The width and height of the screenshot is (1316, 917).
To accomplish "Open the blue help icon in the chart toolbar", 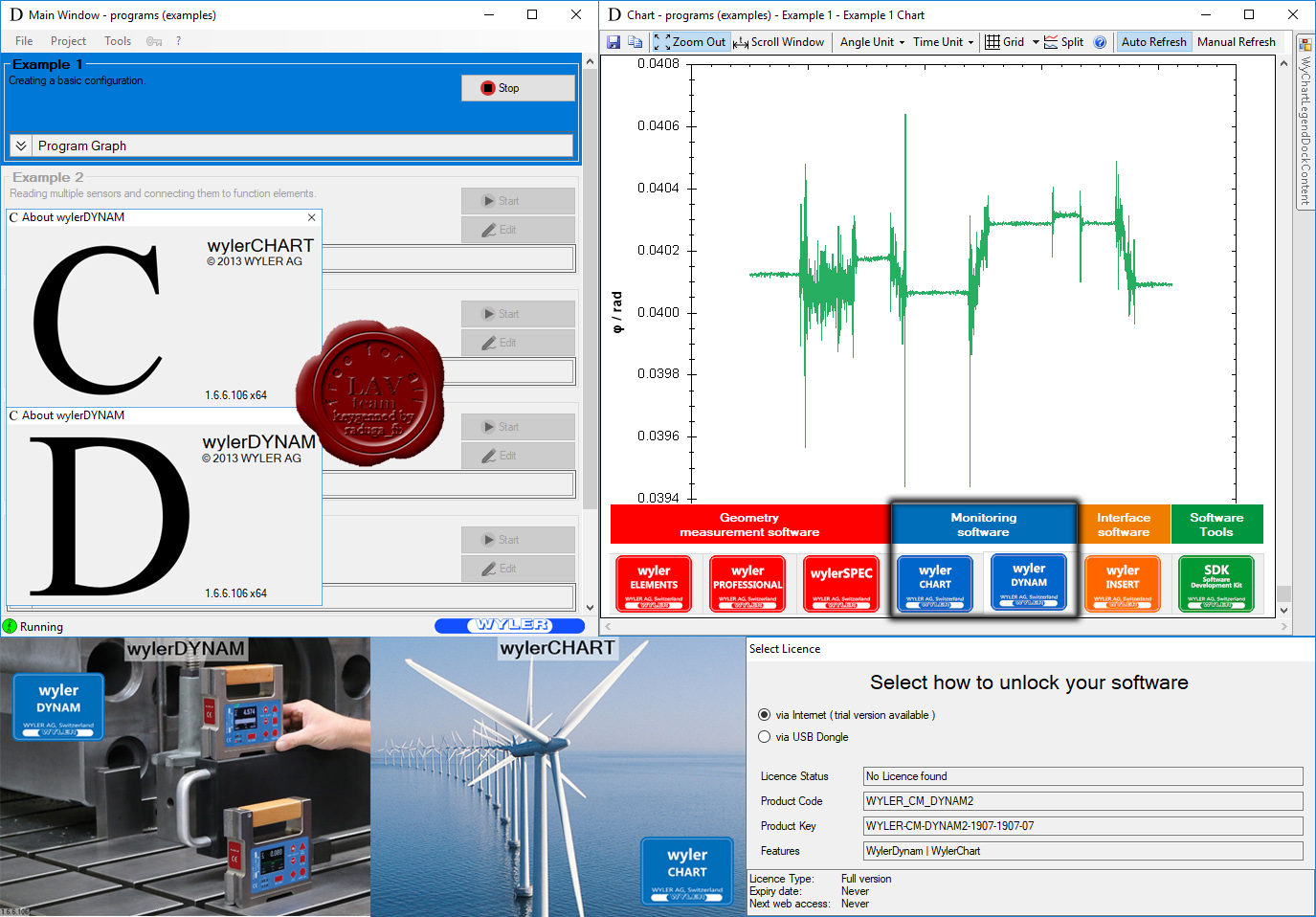I will tap(1100, 42).
